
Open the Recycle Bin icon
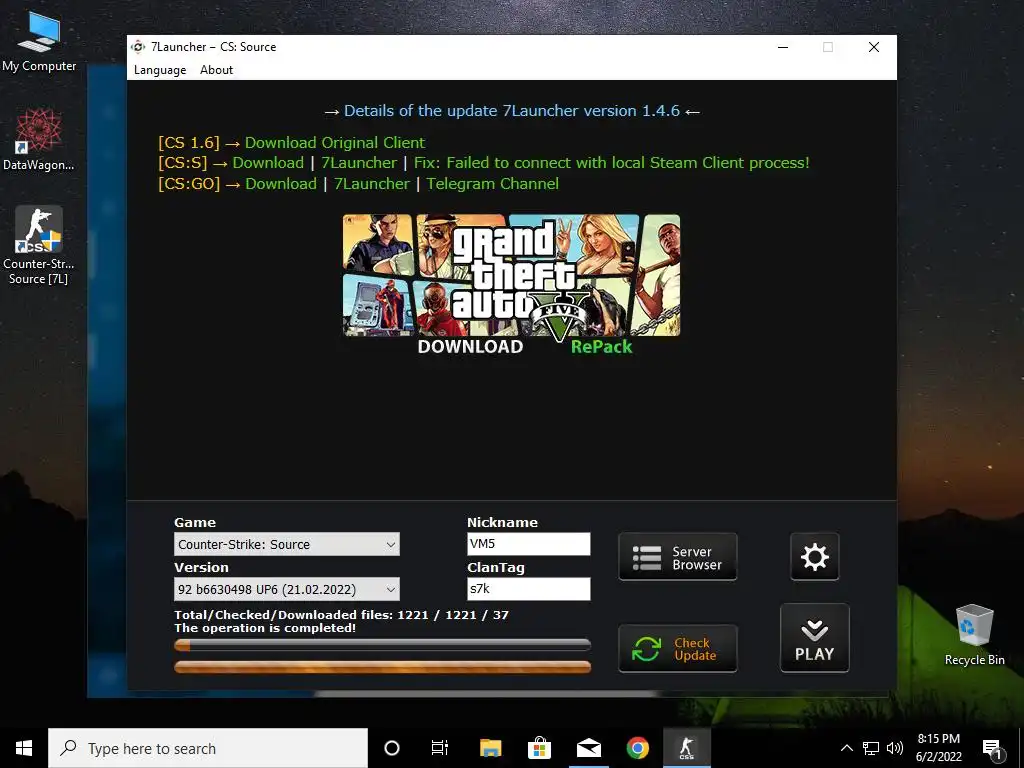[x=974, y=635]
